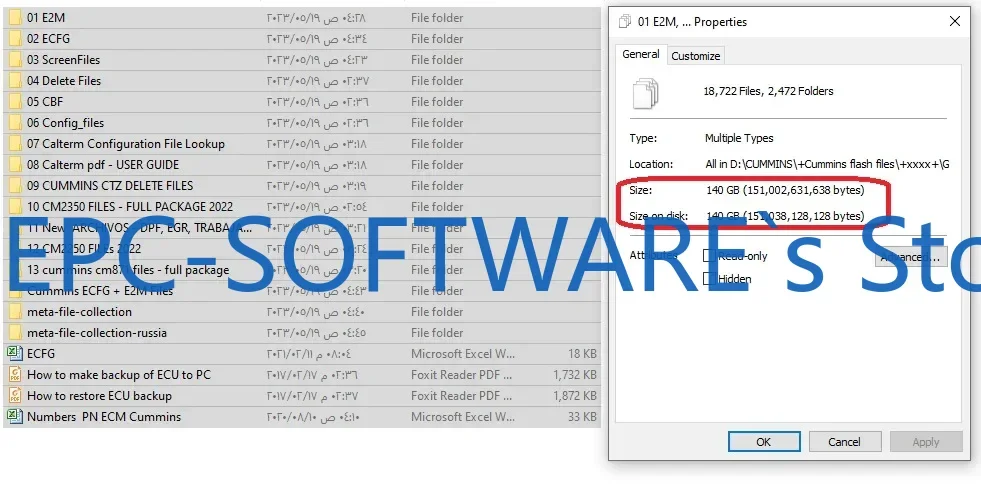
Task: Select the '04 Delete Files' folder name
Action: [64, 81]
